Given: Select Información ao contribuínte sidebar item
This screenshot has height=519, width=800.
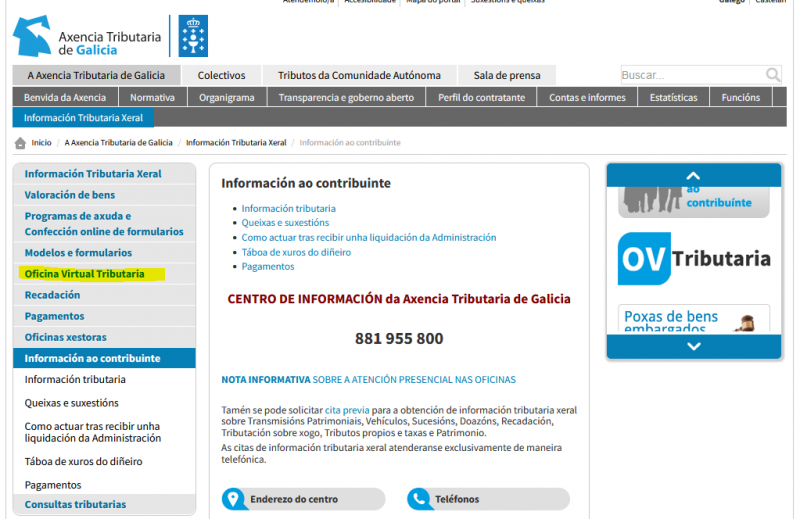Looking at the screenshot, I should click(104, 358).
